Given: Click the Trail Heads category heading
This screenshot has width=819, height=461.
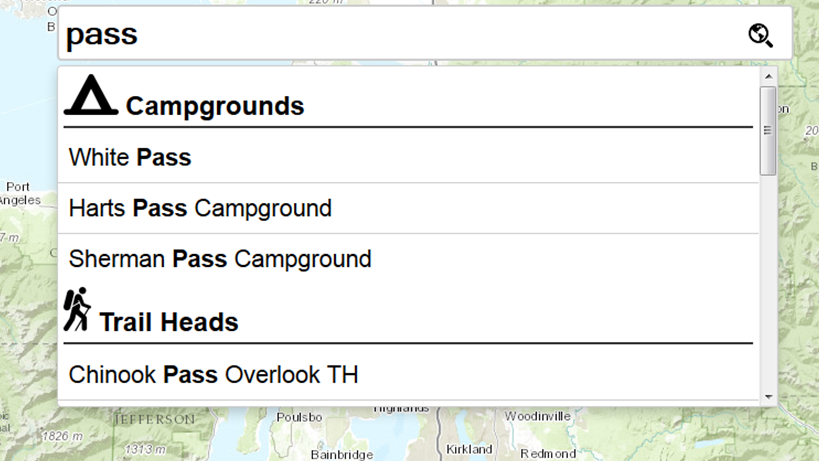Looking at the screenshot, I should coord(168,322).
